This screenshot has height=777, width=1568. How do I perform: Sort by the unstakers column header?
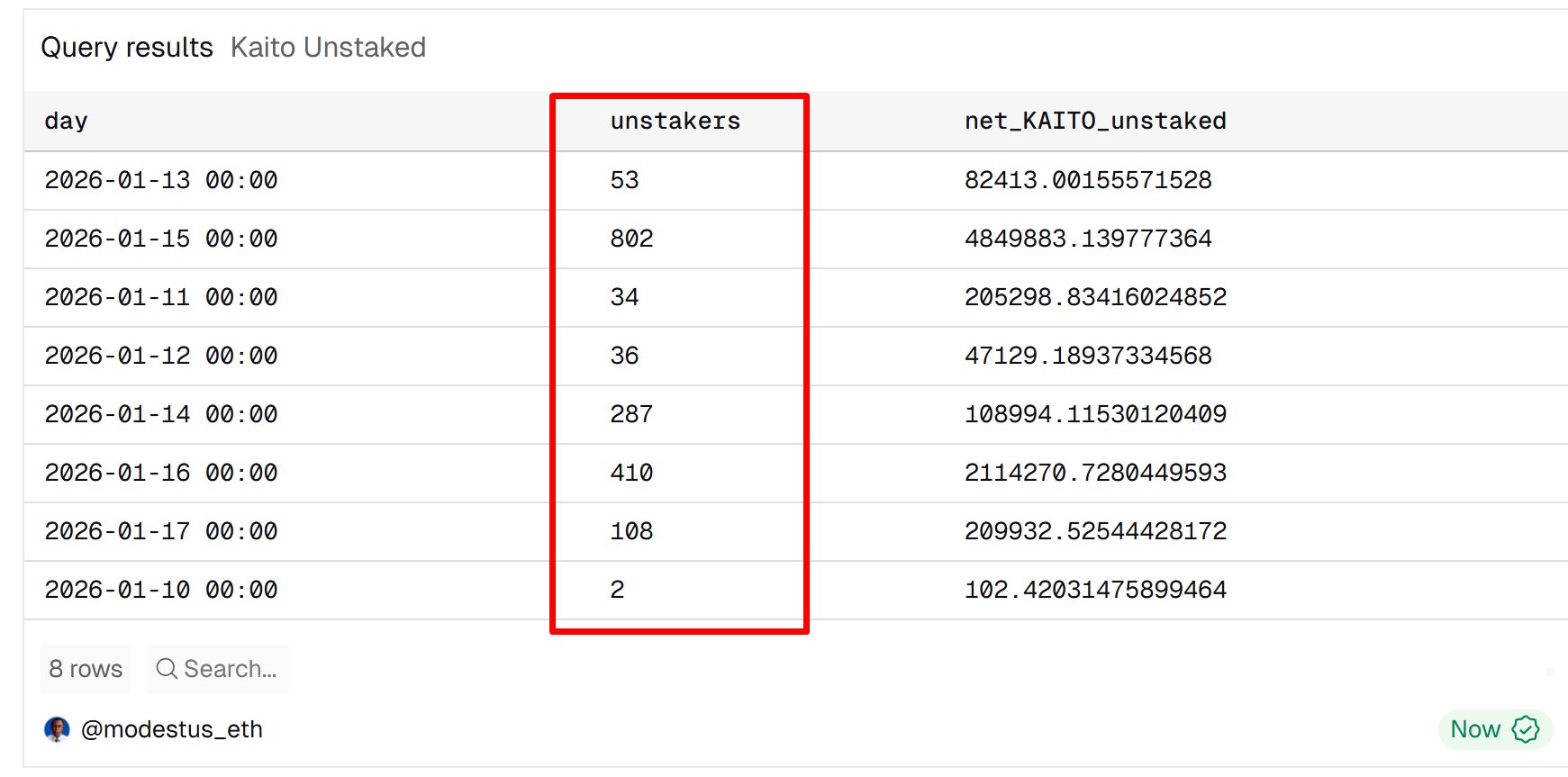coord(675,121)
